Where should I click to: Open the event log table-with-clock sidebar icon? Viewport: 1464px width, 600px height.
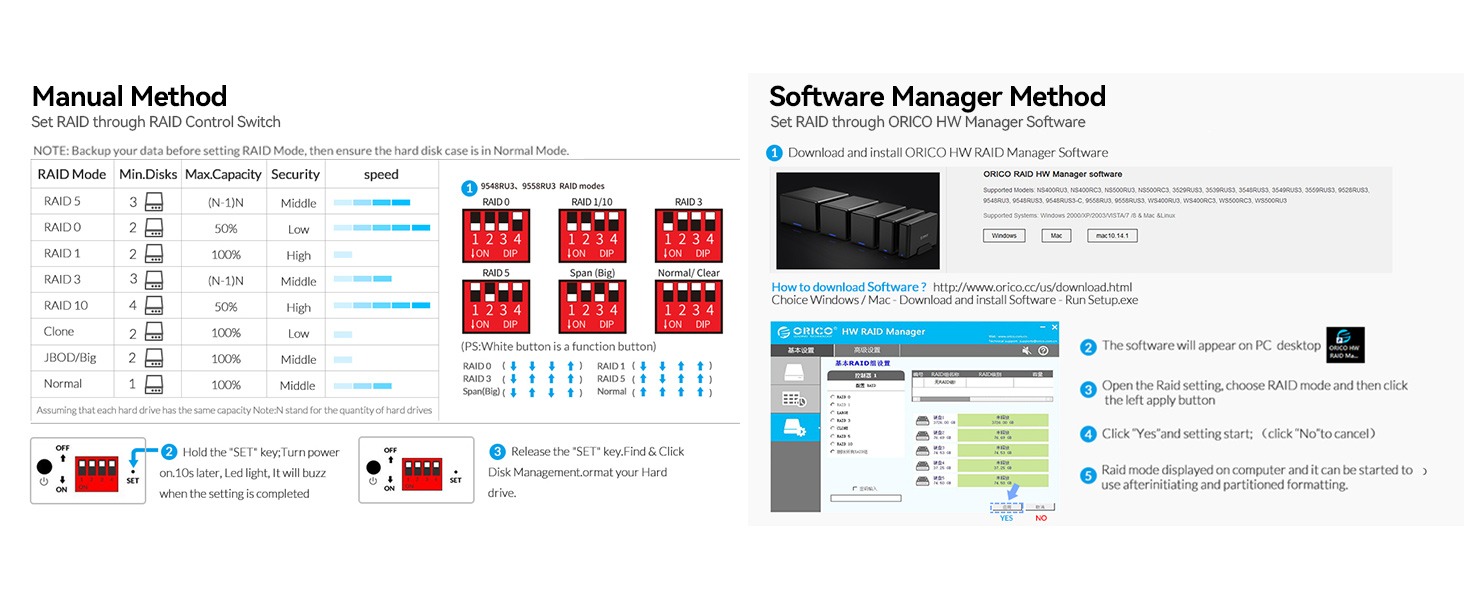point(794,399)
